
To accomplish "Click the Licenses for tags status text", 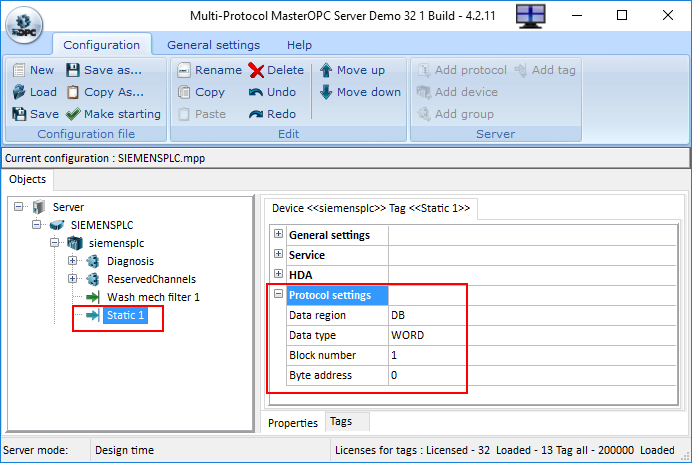I will point(504,450).
